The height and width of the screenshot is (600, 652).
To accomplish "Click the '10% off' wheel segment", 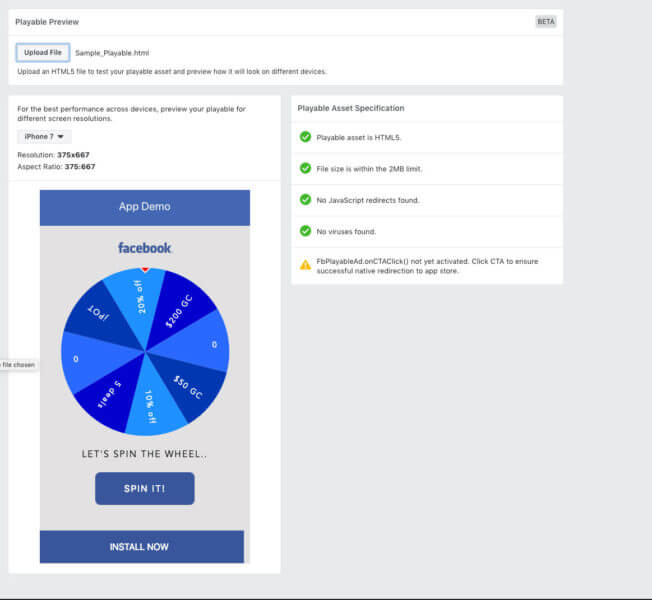I will coord(151,406).
